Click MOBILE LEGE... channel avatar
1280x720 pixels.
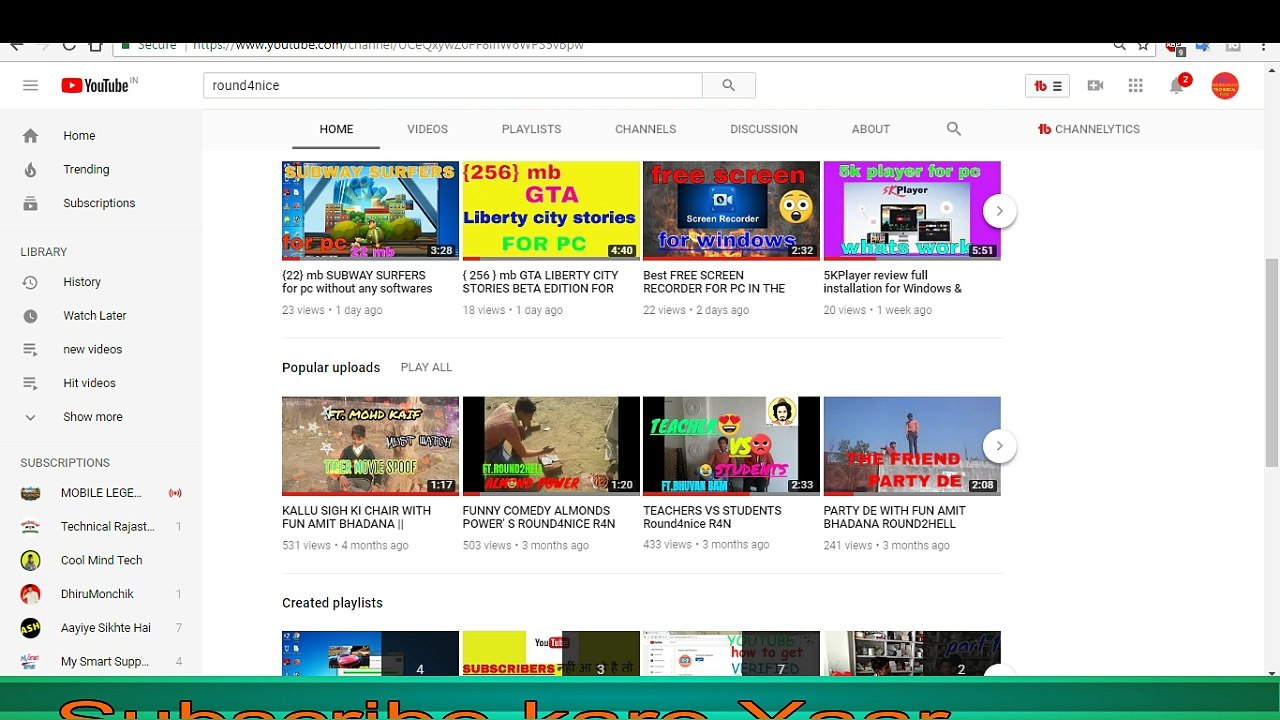pyautogui.click(x=30, y=493)
